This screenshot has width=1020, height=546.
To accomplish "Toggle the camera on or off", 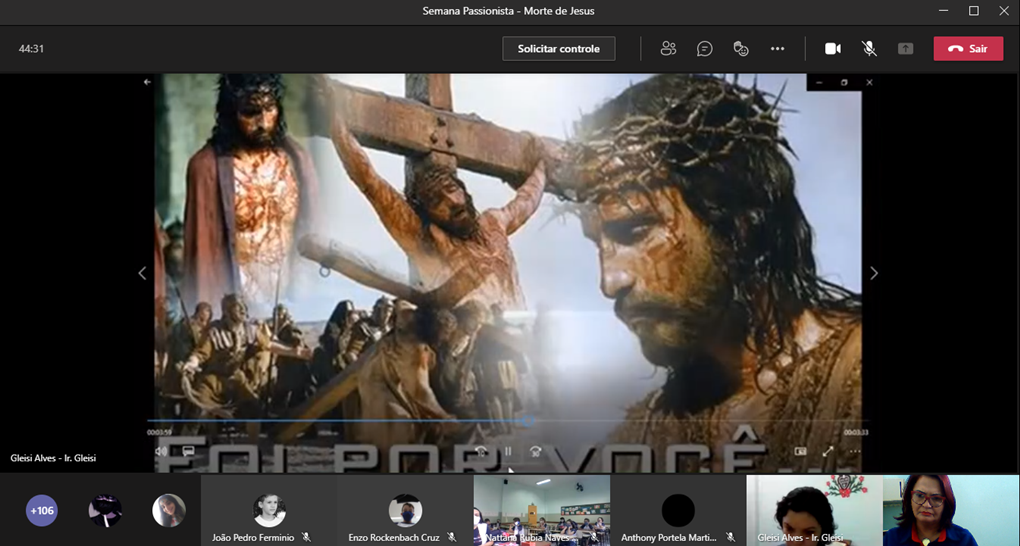I will coord(833,49).
